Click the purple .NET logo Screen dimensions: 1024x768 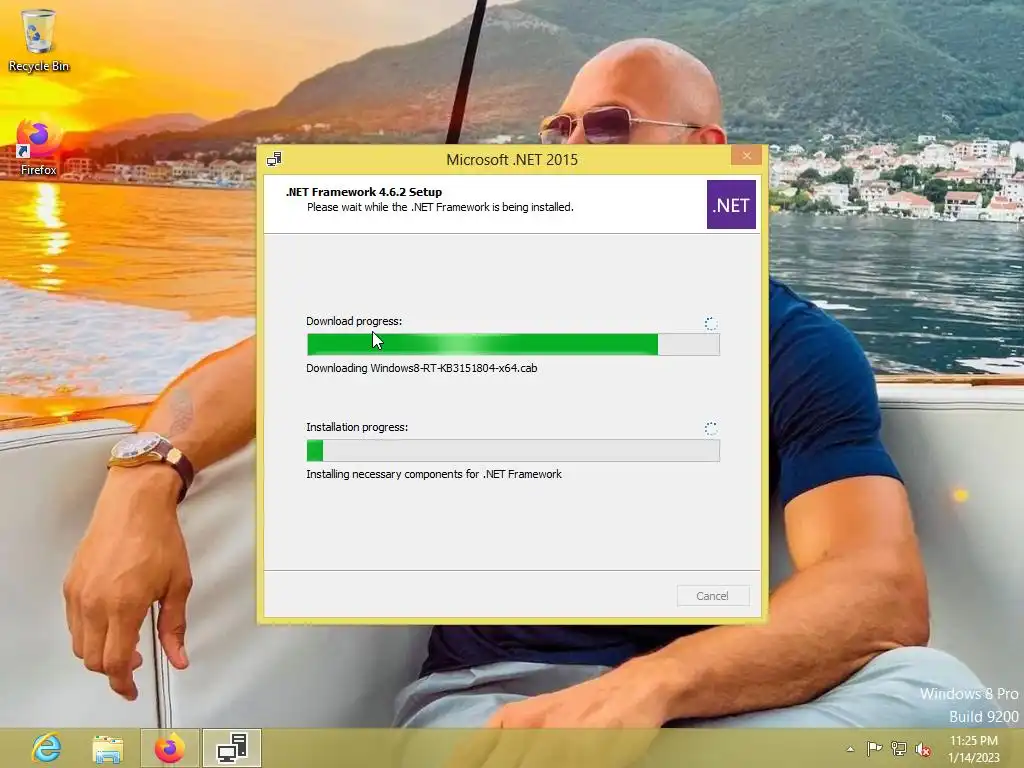pos(731,204)
